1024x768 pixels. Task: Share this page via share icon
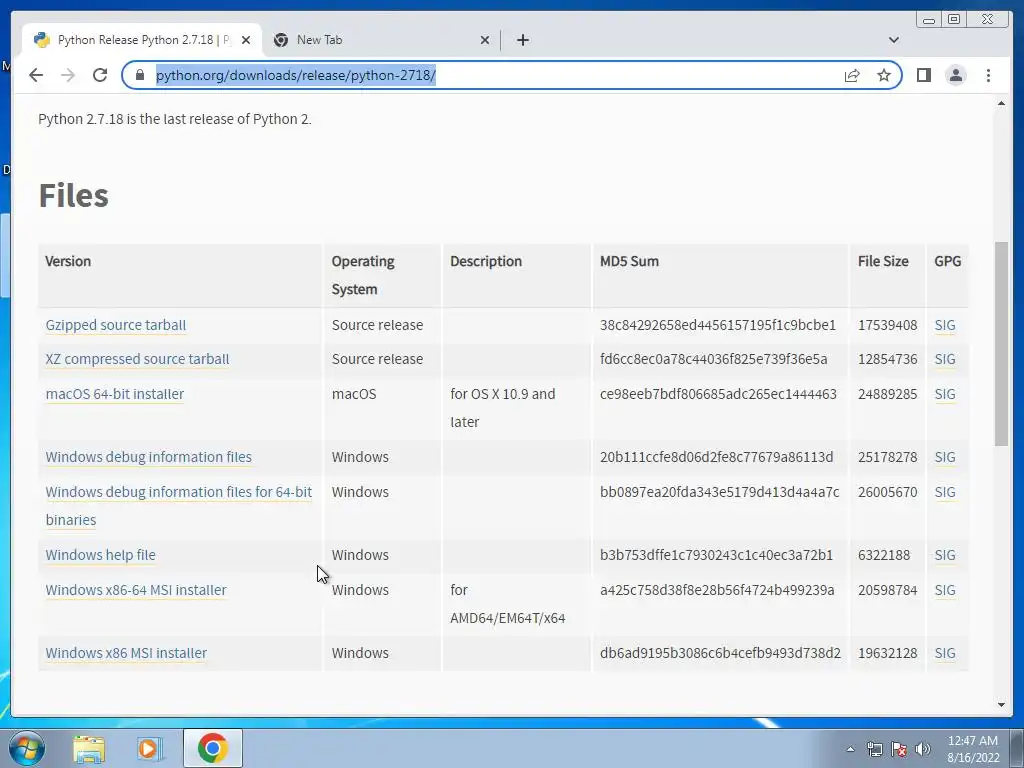click(x=852, y=75)
